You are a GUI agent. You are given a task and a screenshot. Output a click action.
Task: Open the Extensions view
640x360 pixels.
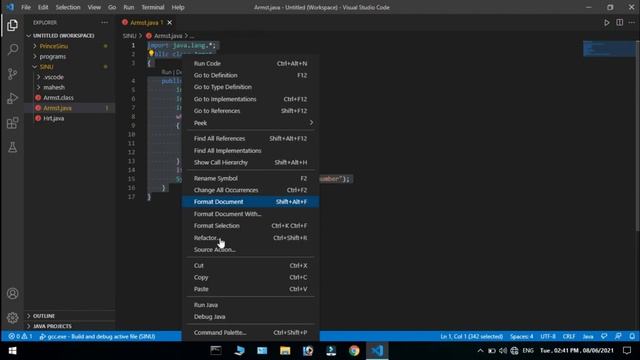coord(13,123)
